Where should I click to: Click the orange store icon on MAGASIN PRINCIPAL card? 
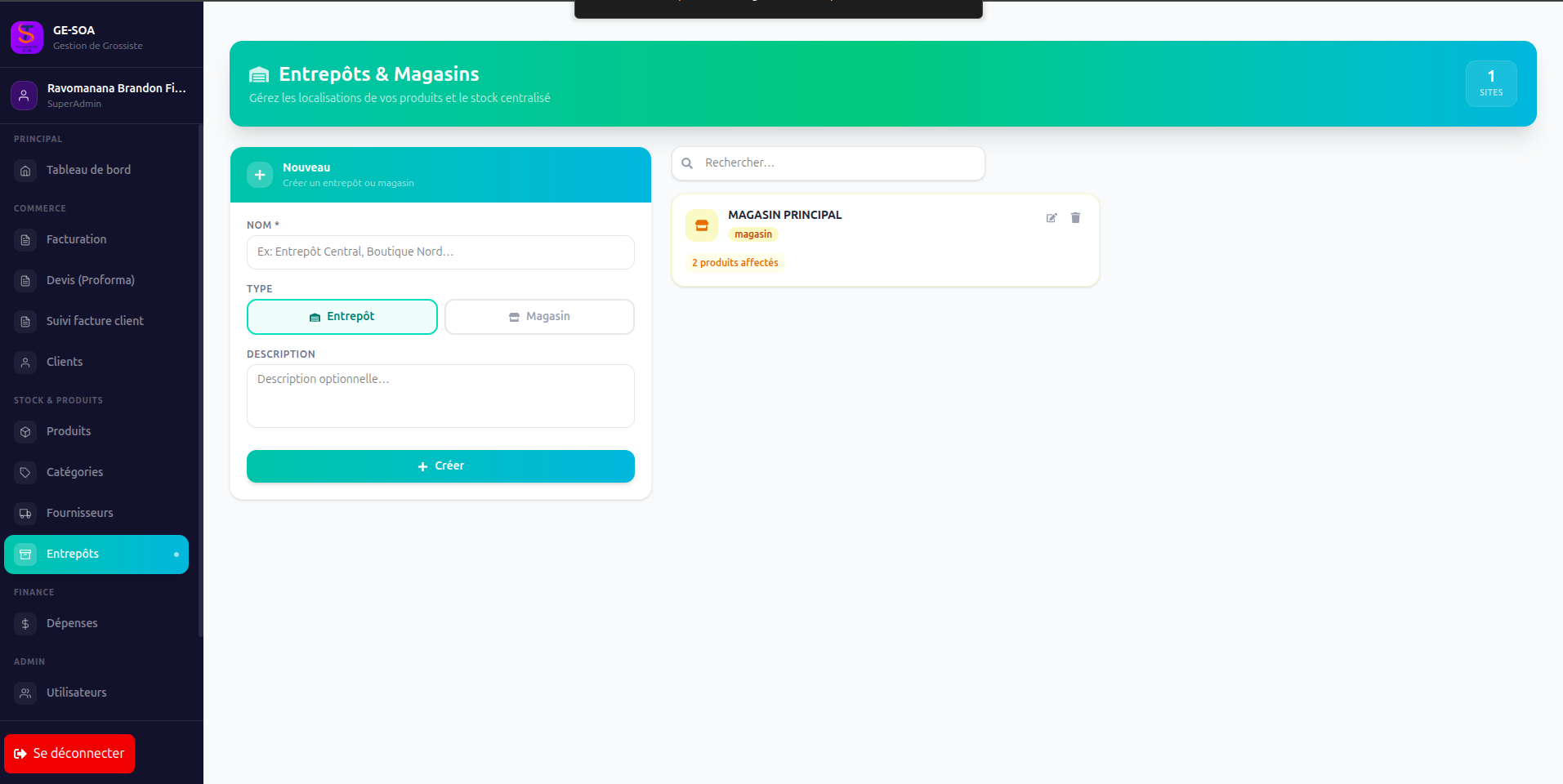point(702,225)
